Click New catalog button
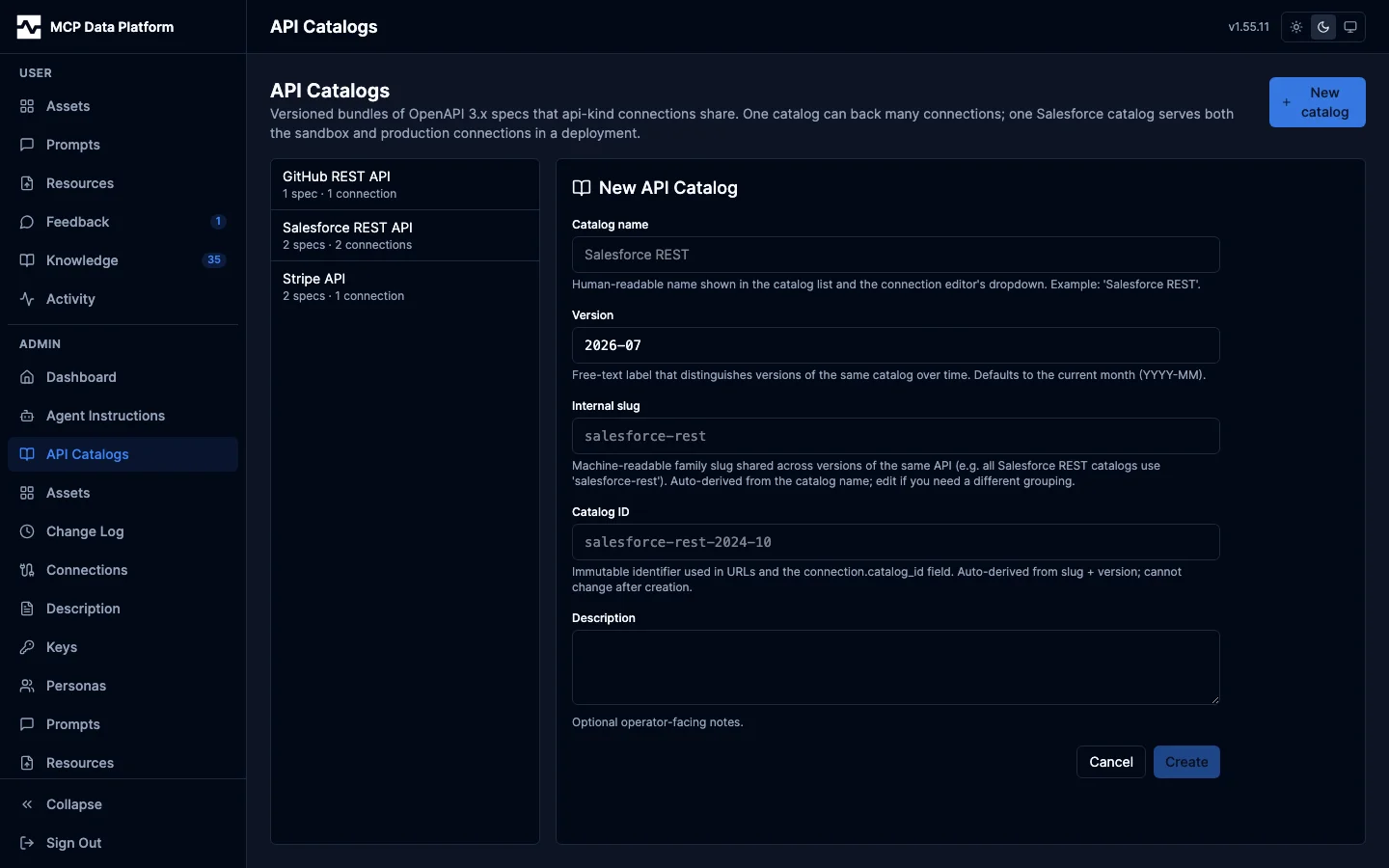1389x868 pixels. [1318, 102]
